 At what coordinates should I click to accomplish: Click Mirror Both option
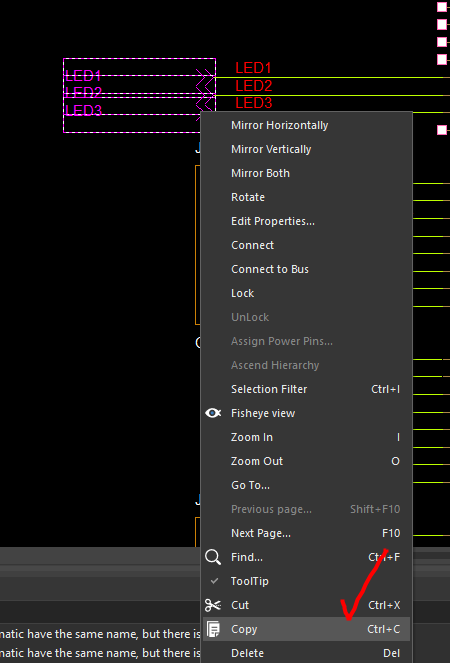pos(306,173)
